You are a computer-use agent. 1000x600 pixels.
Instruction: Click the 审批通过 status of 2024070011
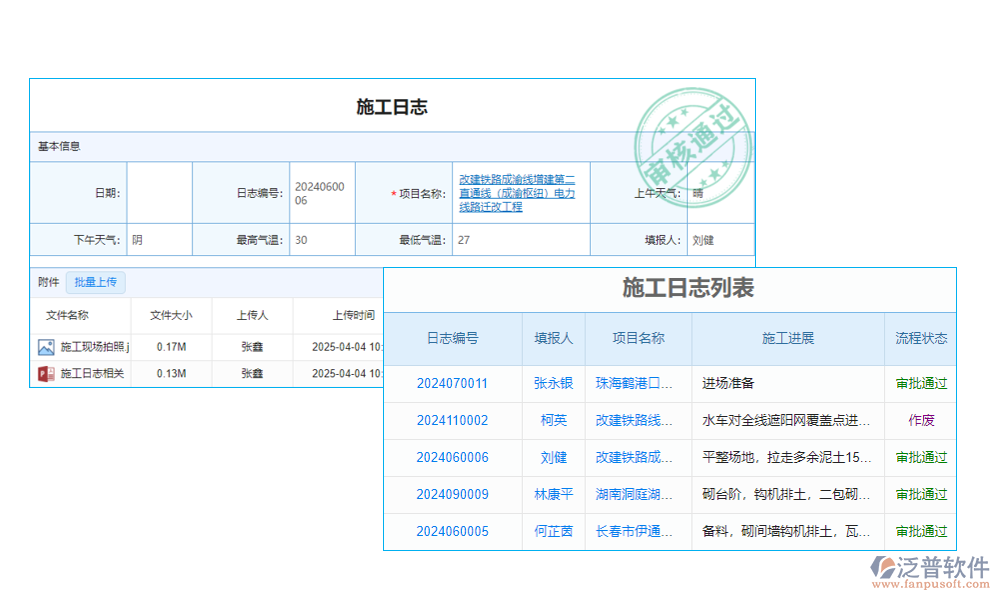(x=920, y=383)
